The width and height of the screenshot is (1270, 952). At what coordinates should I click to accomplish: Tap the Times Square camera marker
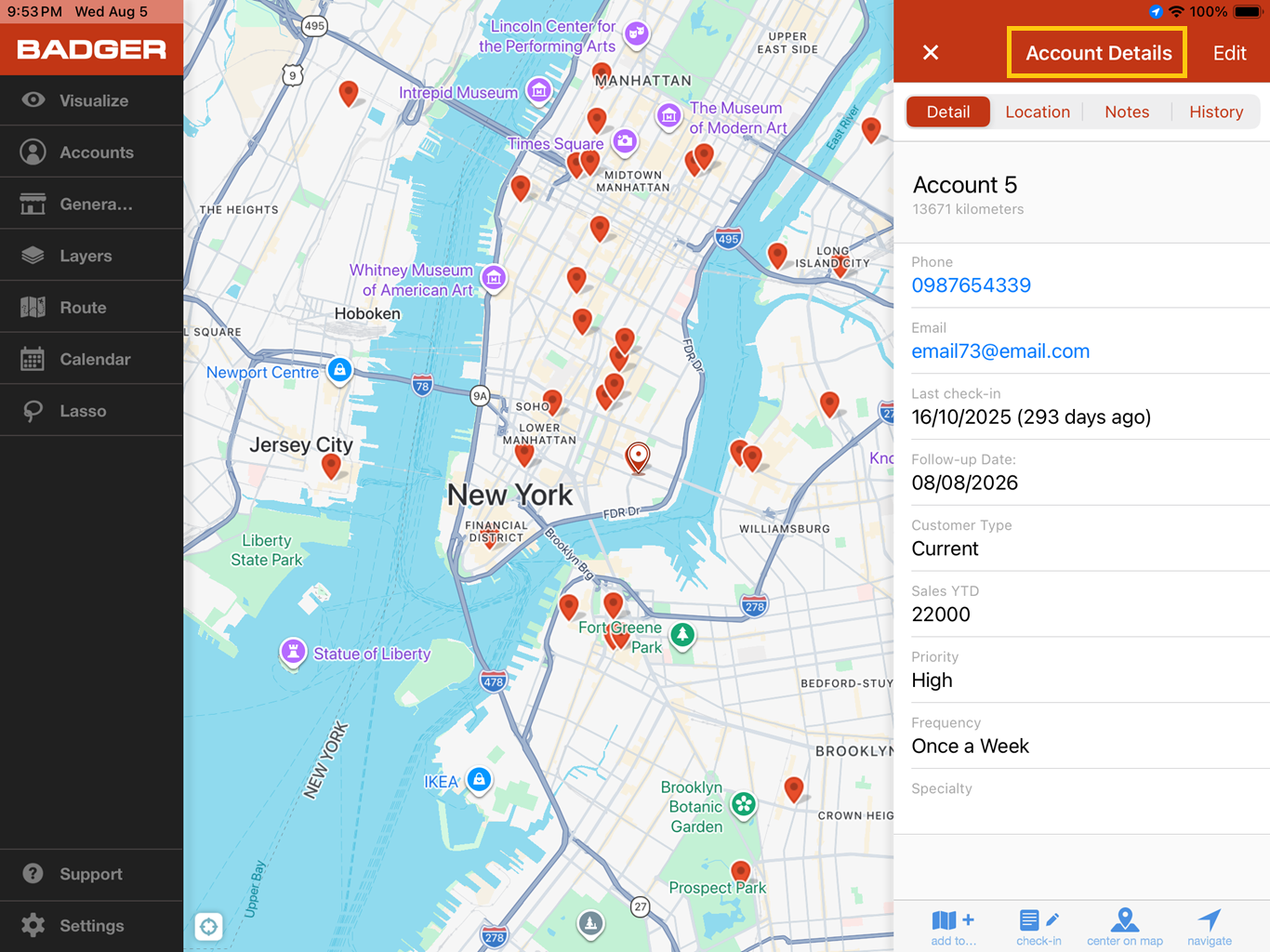[626, 141]
